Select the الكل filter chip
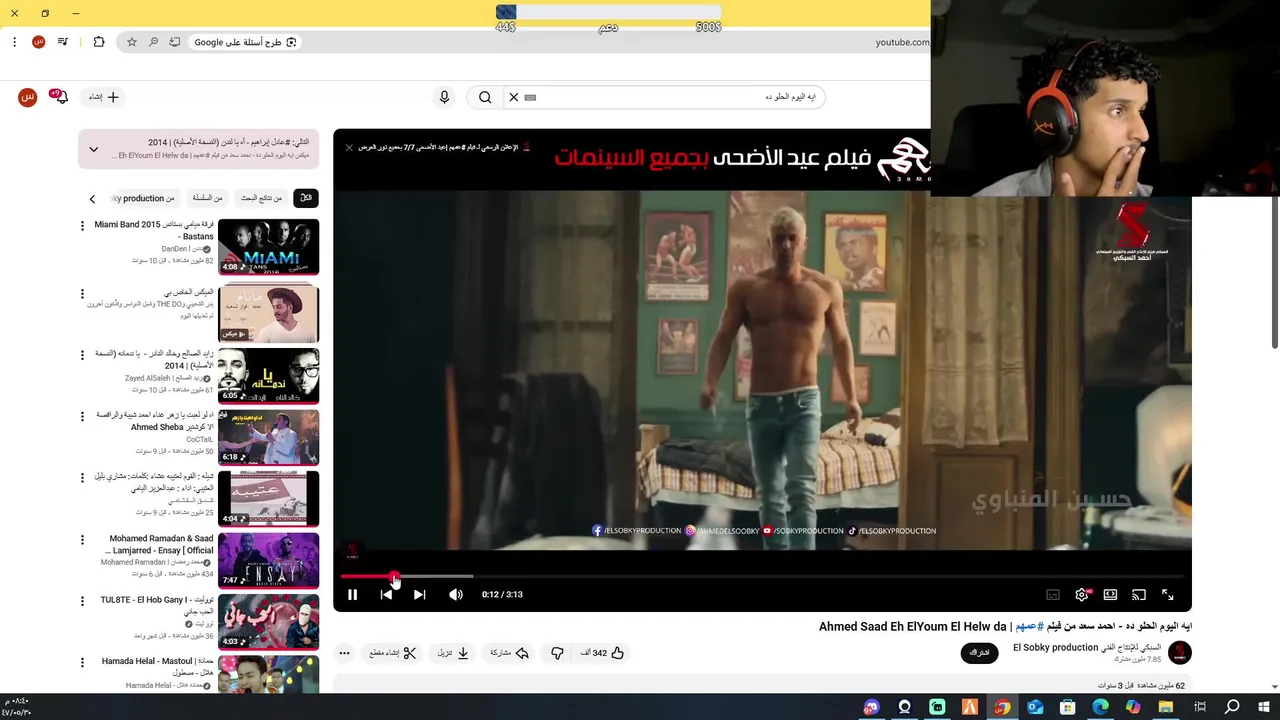 tap(306, 198)
